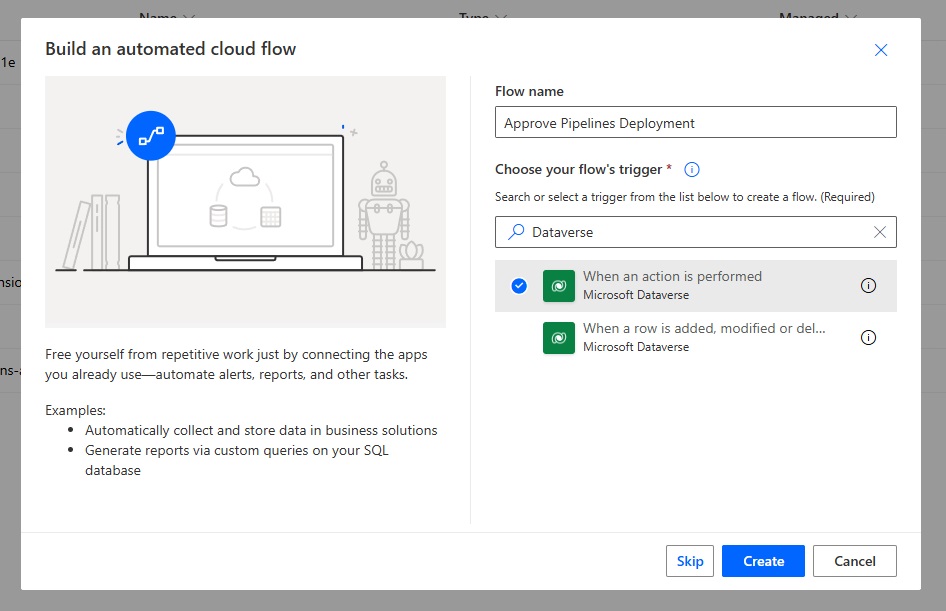Click the Skip button
Viewport: 946px width, 611px height.
tap(690, 561)
